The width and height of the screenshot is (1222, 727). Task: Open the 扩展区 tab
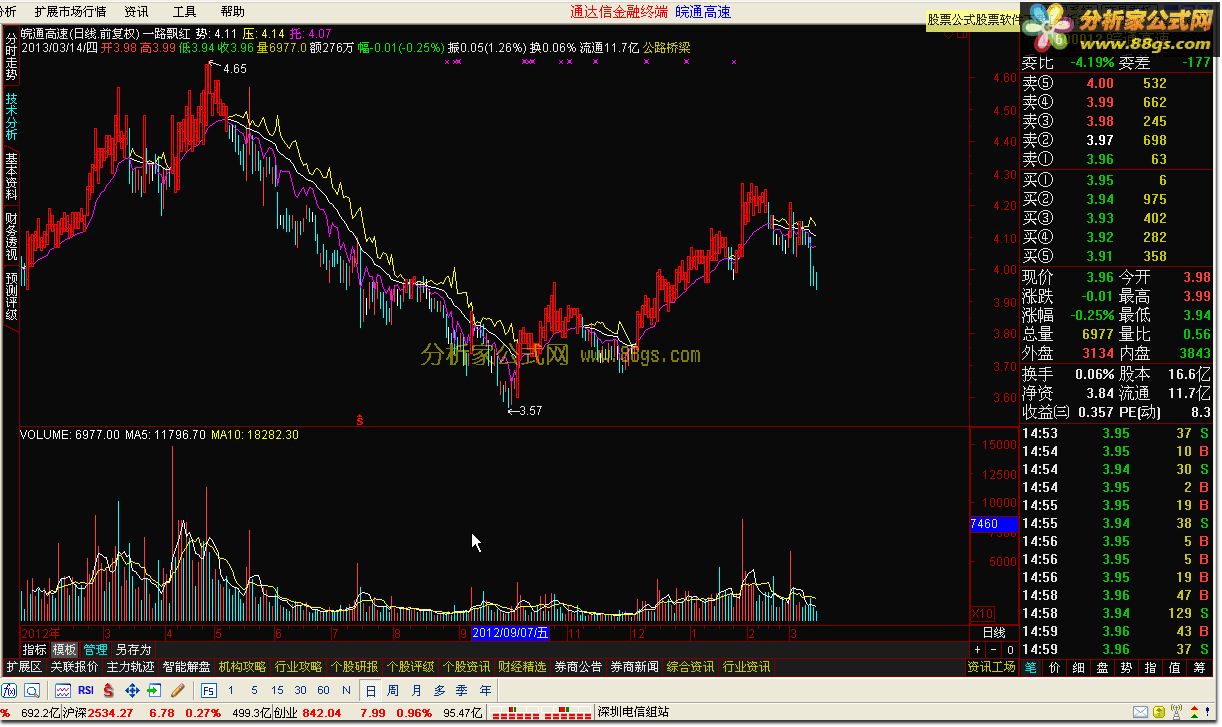(x=24, y=667)
